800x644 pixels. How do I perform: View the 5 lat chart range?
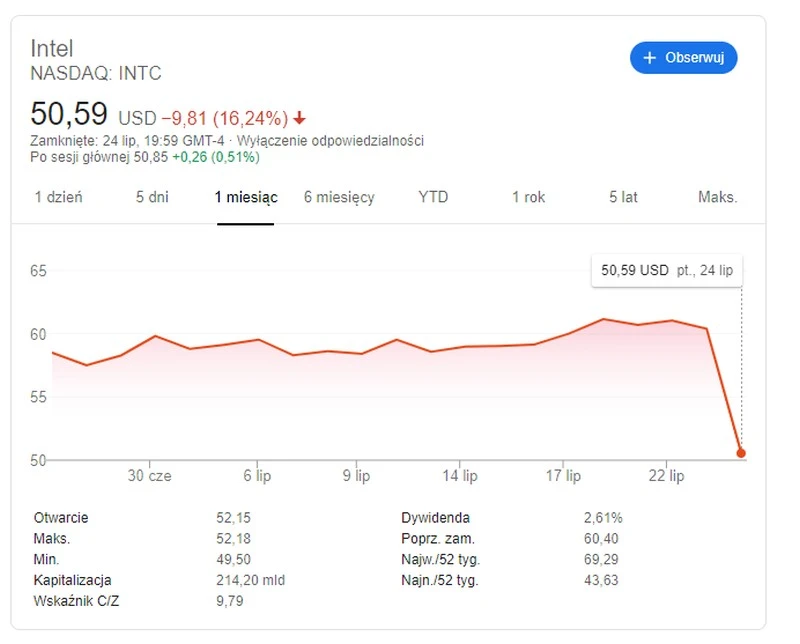coord(623,197)
